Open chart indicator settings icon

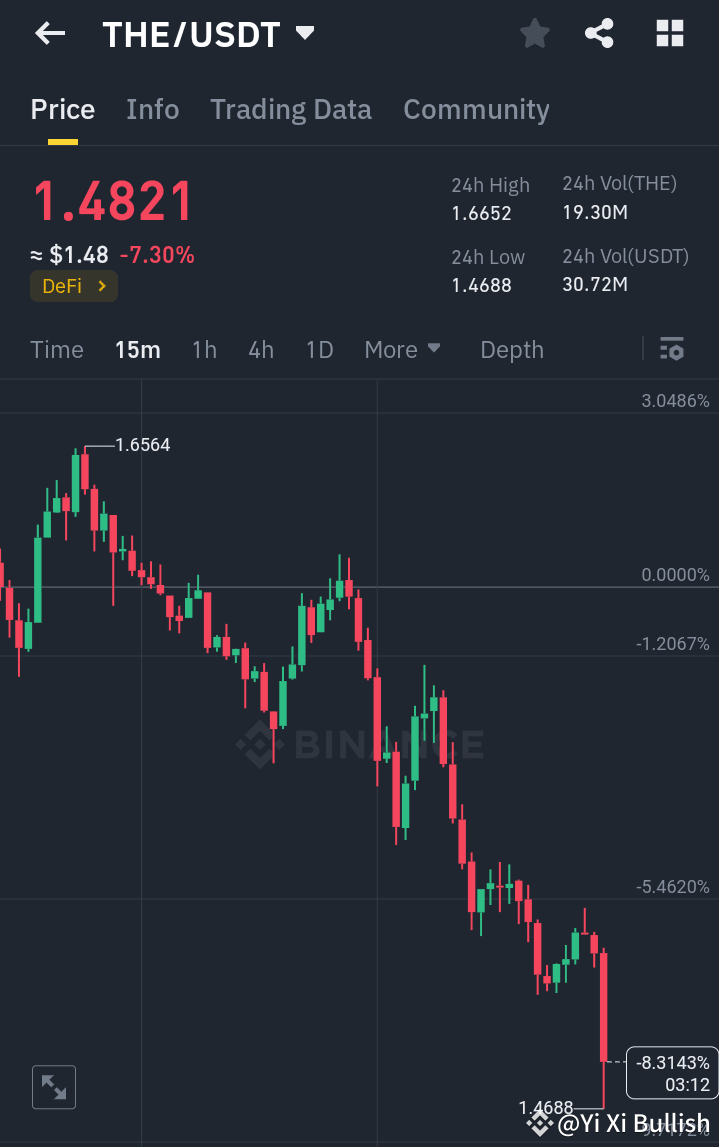(x=671, y=349)
